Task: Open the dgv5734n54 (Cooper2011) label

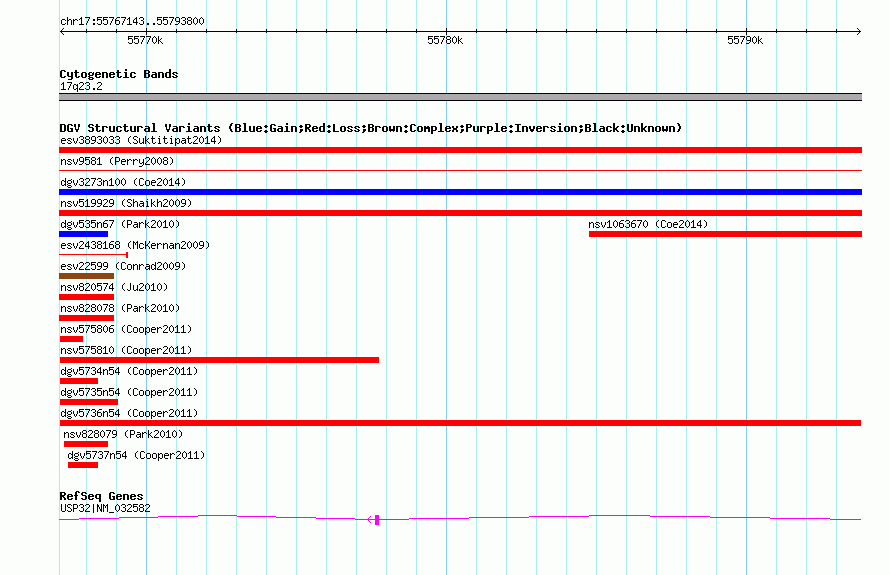Action: pos(129,371)
